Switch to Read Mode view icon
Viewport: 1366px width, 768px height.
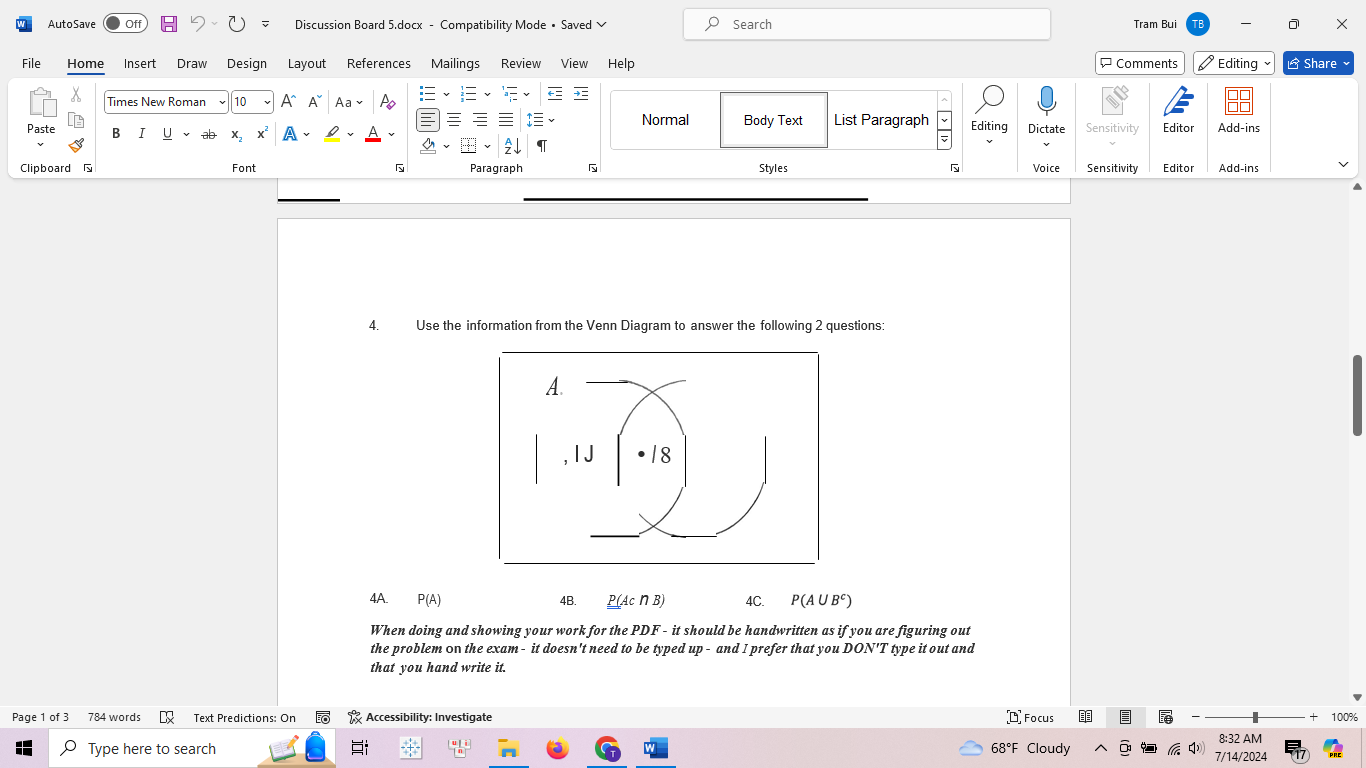[x=1086, y=717]
